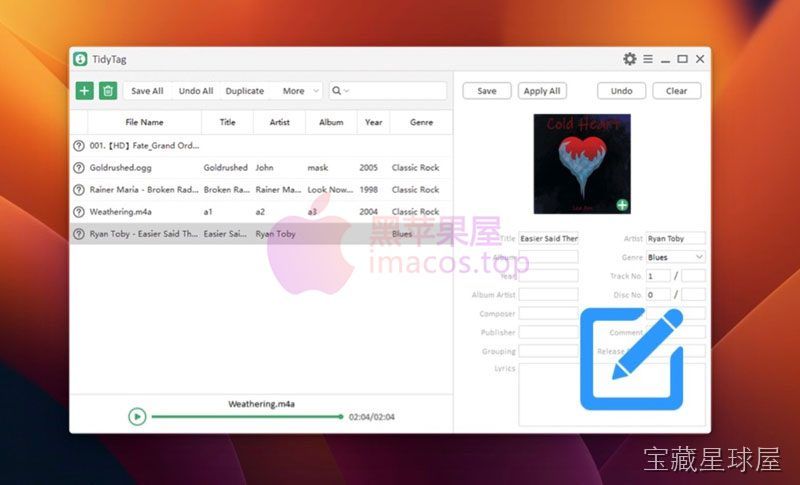Sort by the Title column header
The height and width of the screenshot is (485, 800).
(228, 122)
